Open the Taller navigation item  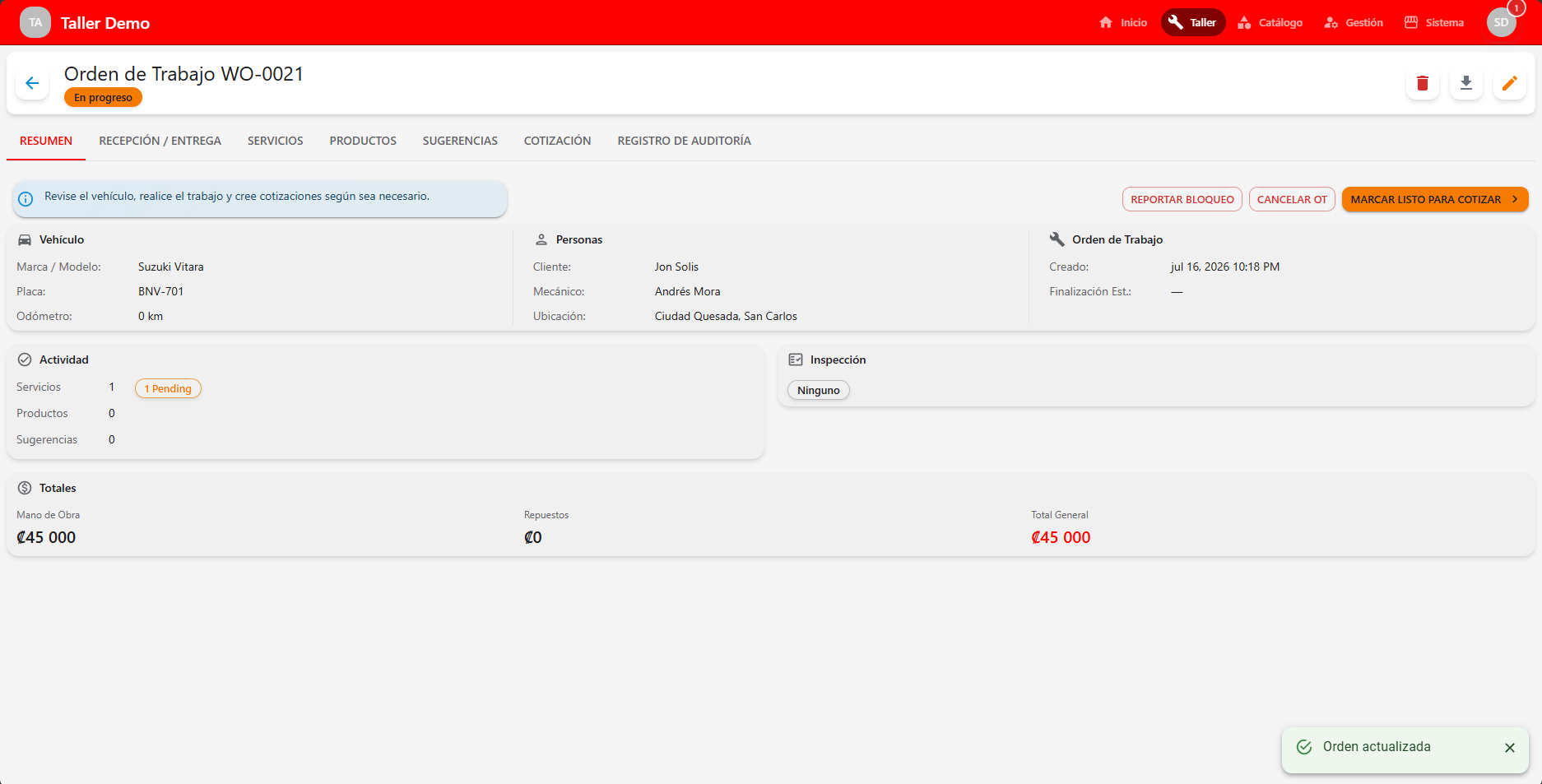click(x=1193, y=22)
